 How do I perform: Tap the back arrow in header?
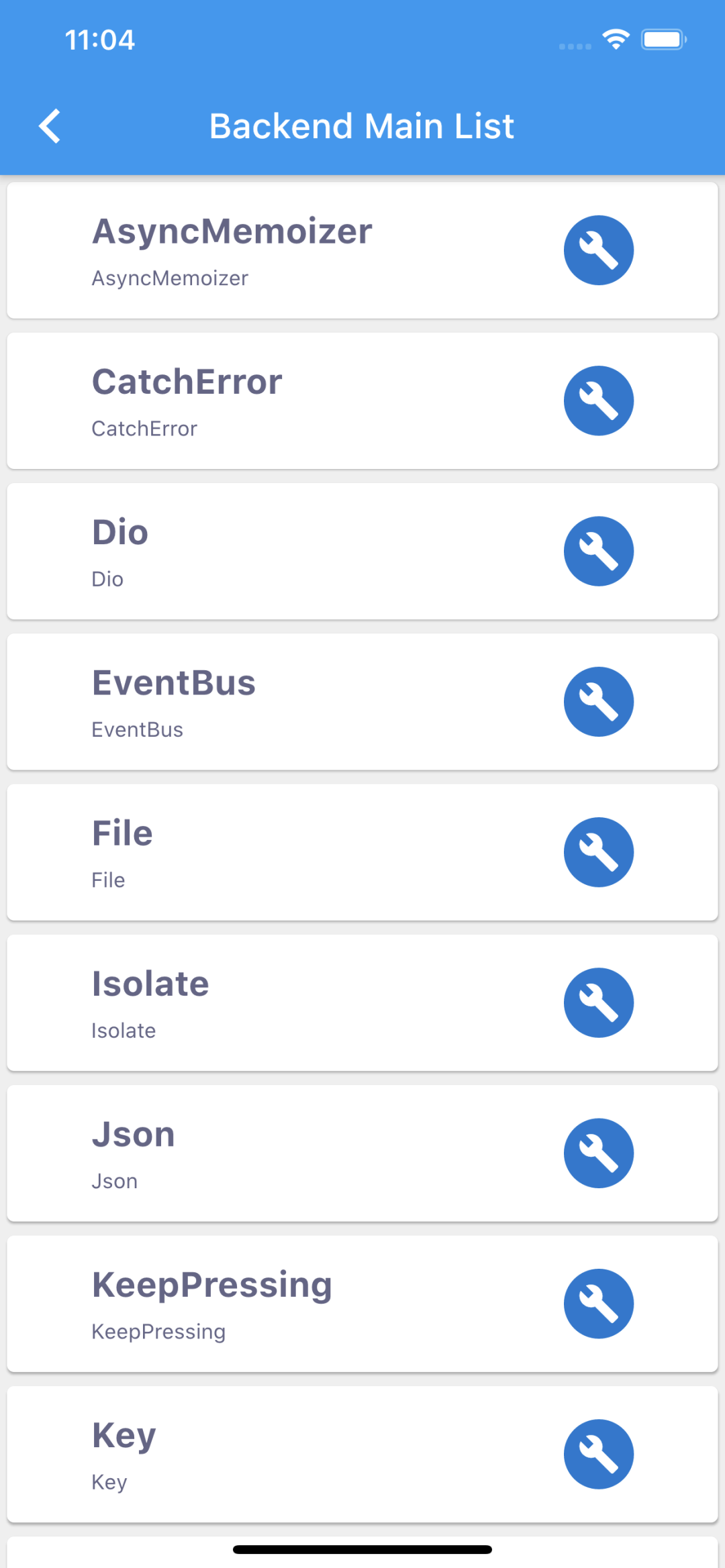point(50,126)
